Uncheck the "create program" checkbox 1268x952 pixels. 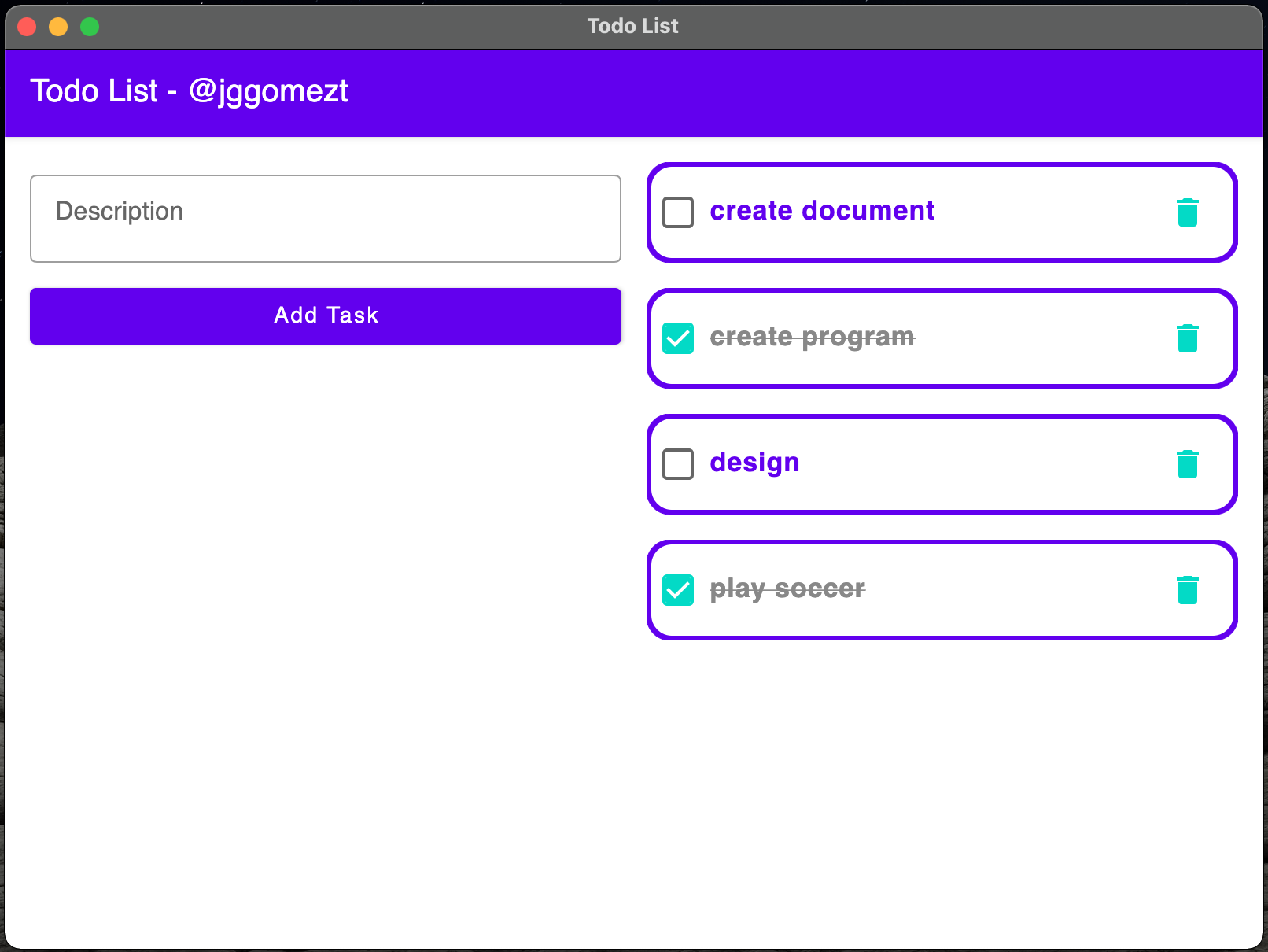pyautogui.click(x=677, y=338)
